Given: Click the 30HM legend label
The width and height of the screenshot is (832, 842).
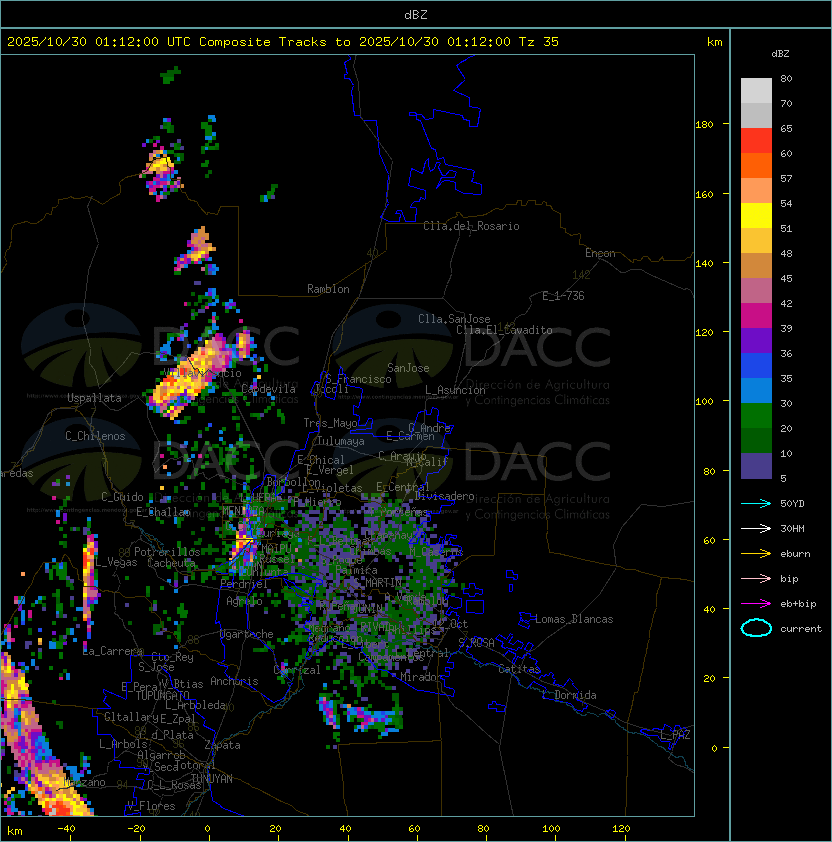Looking at the screenshot, I should 792,528.
